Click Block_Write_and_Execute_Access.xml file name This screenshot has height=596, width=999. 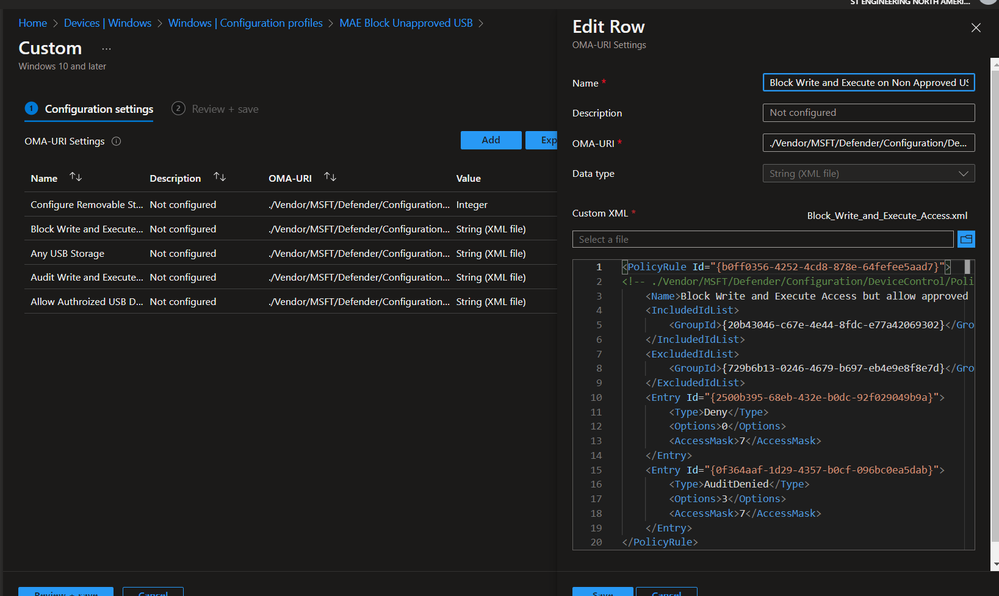coord(887,215)
